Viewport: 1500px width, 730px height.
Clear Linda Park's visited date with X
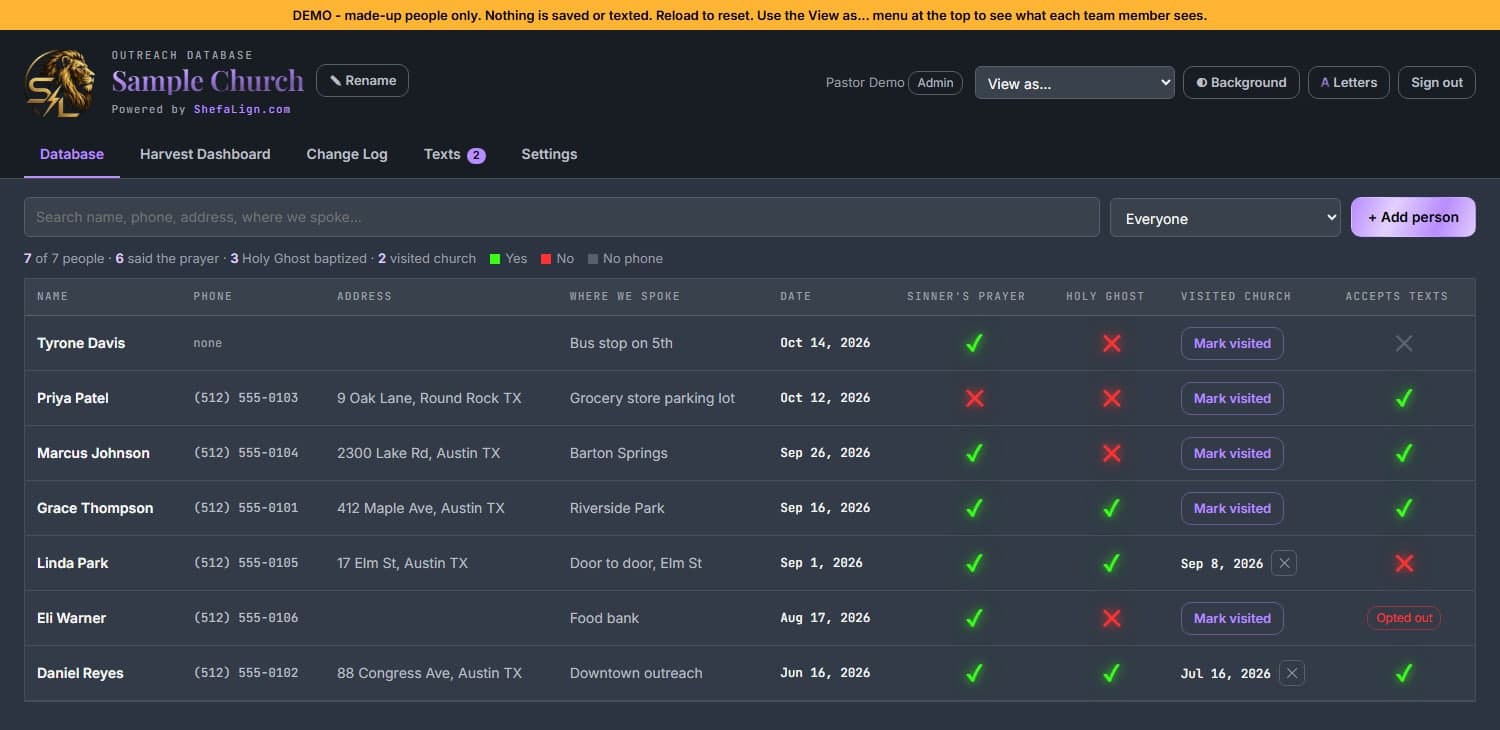1285,563
